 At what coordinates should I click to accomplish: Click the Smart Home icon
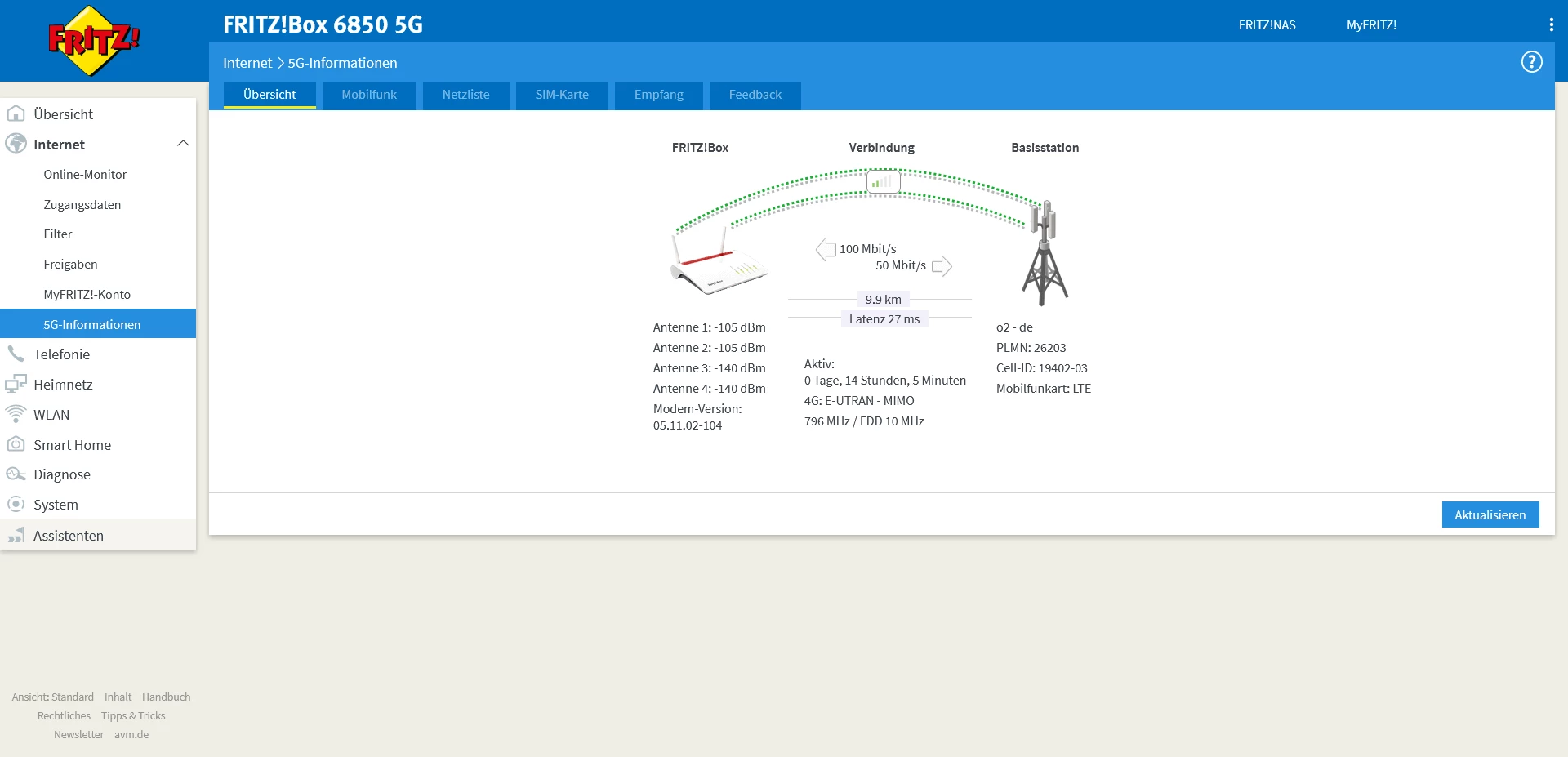click(16, 444)
